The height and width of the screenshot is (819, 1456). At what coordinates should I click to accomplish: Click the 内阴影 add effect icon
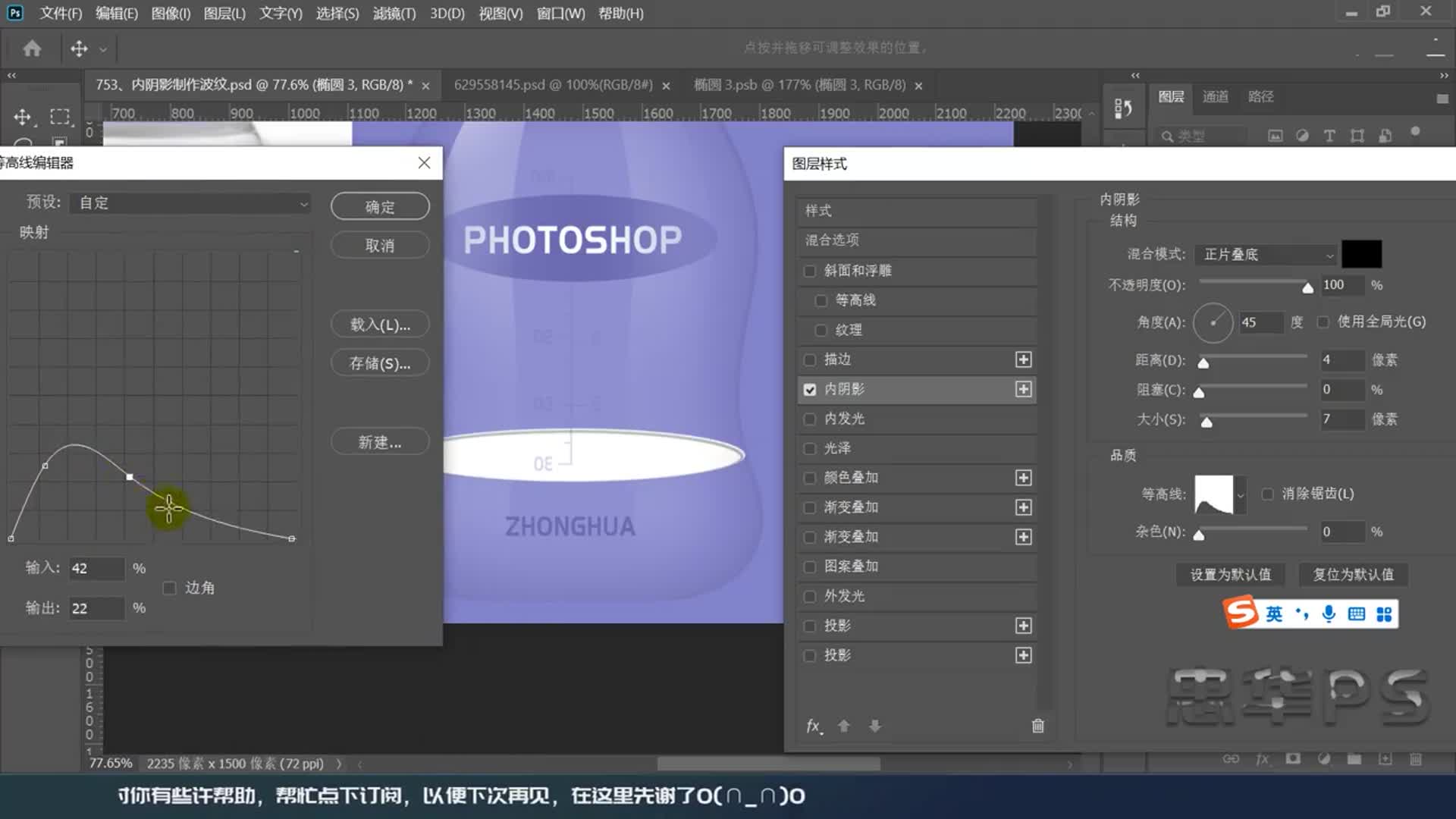(1024, 388)
